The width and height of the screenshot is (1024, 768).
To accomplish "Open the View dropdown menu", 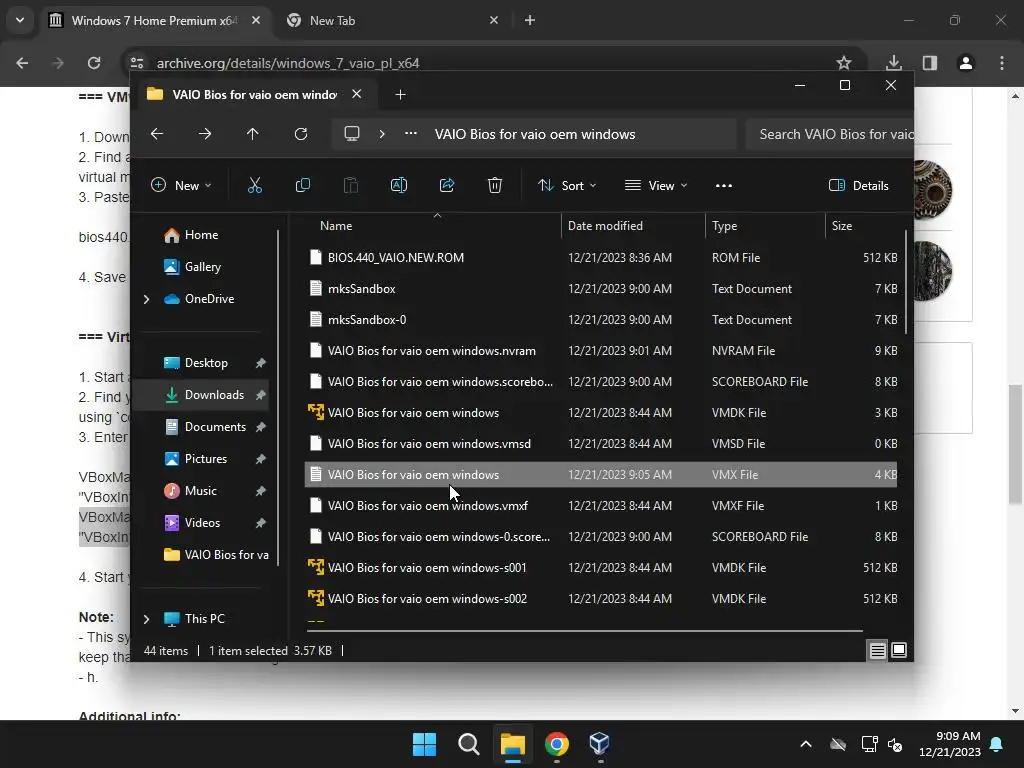I will 656,185.
